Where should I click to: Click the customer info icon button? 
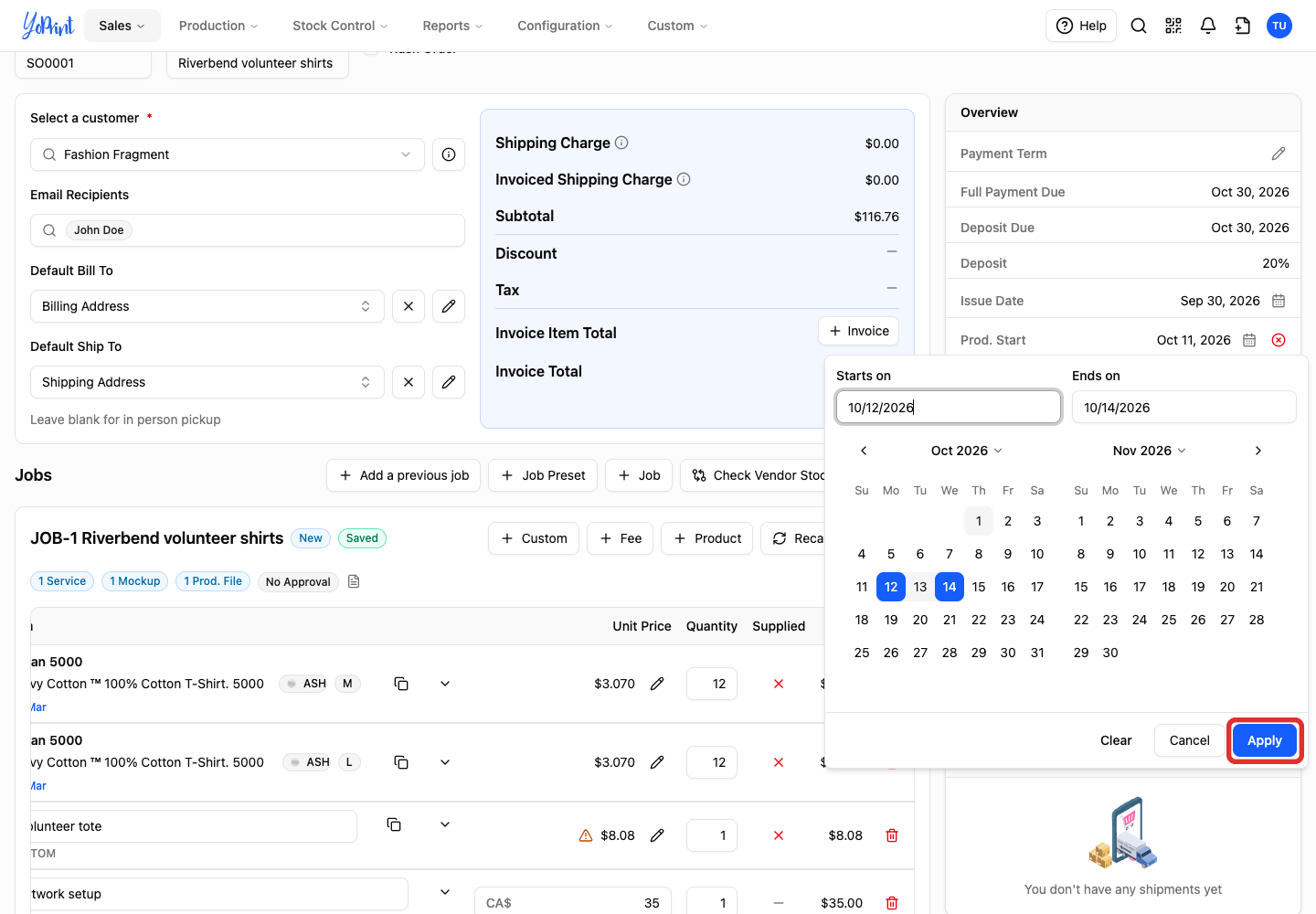click(449, 154)
